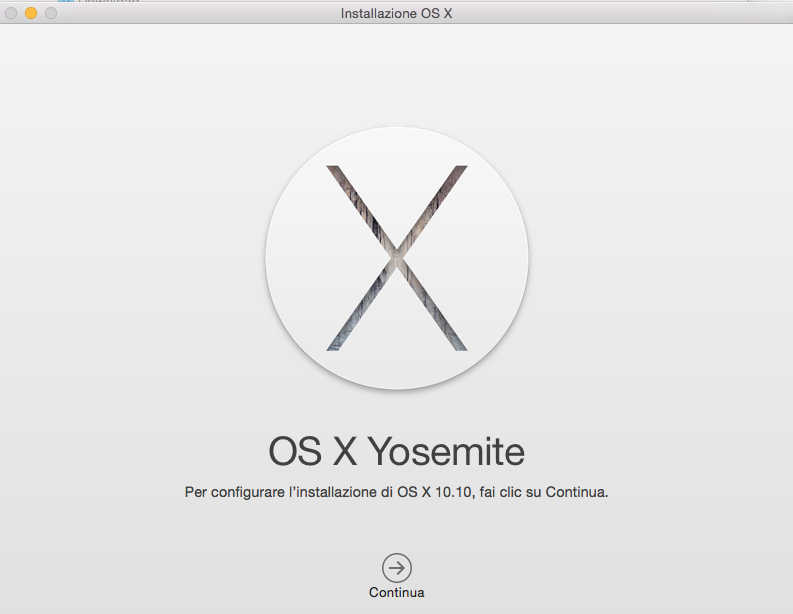Click the 'OS X Yosemite' heading text
This screenshot has height=614, width=793.
[396, 451]
